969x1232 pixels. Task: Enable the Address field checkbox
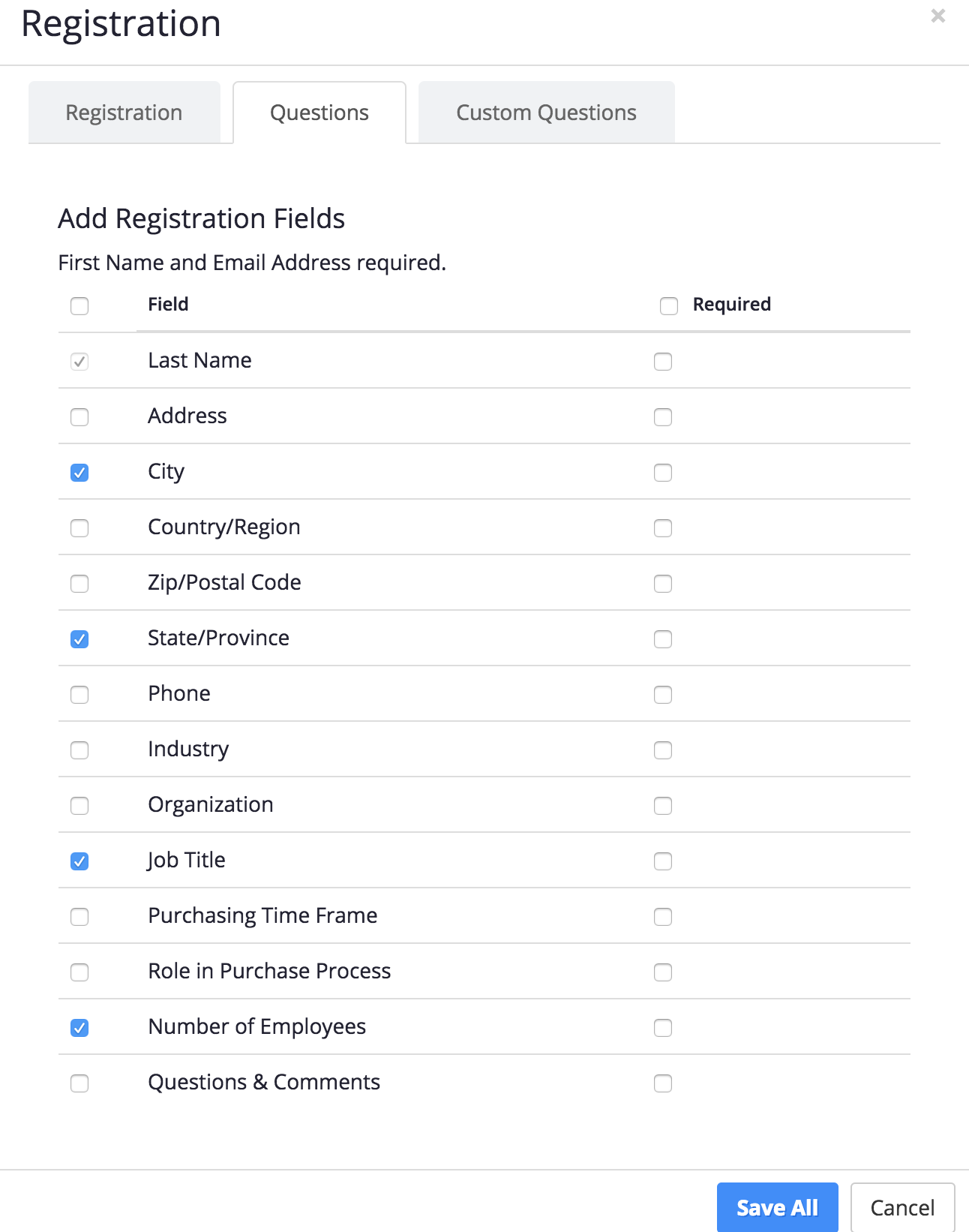tap(79, 417)
